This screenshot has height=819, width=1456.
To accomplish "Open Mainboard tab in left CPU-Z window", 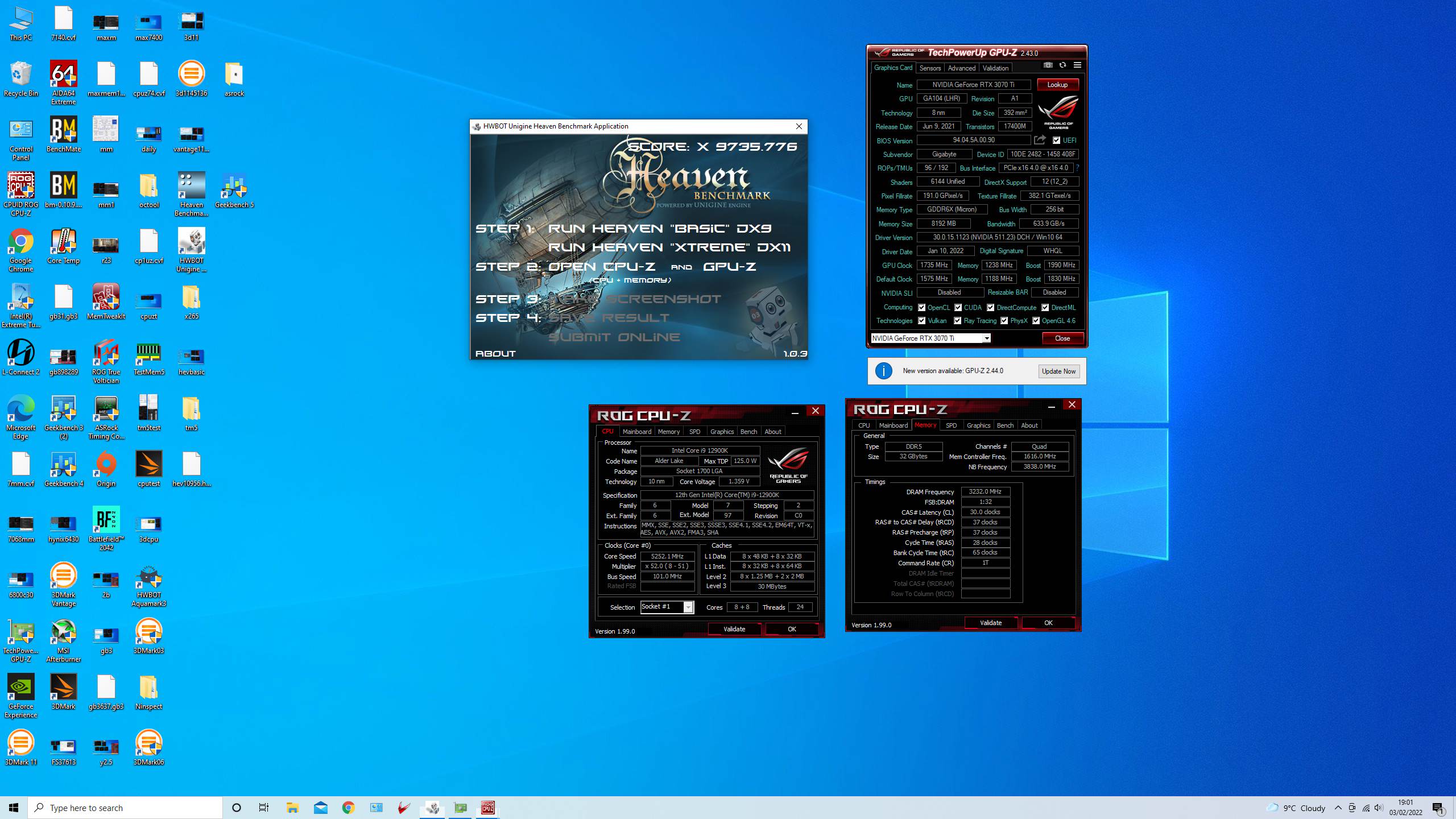I will tap(636, 432).
